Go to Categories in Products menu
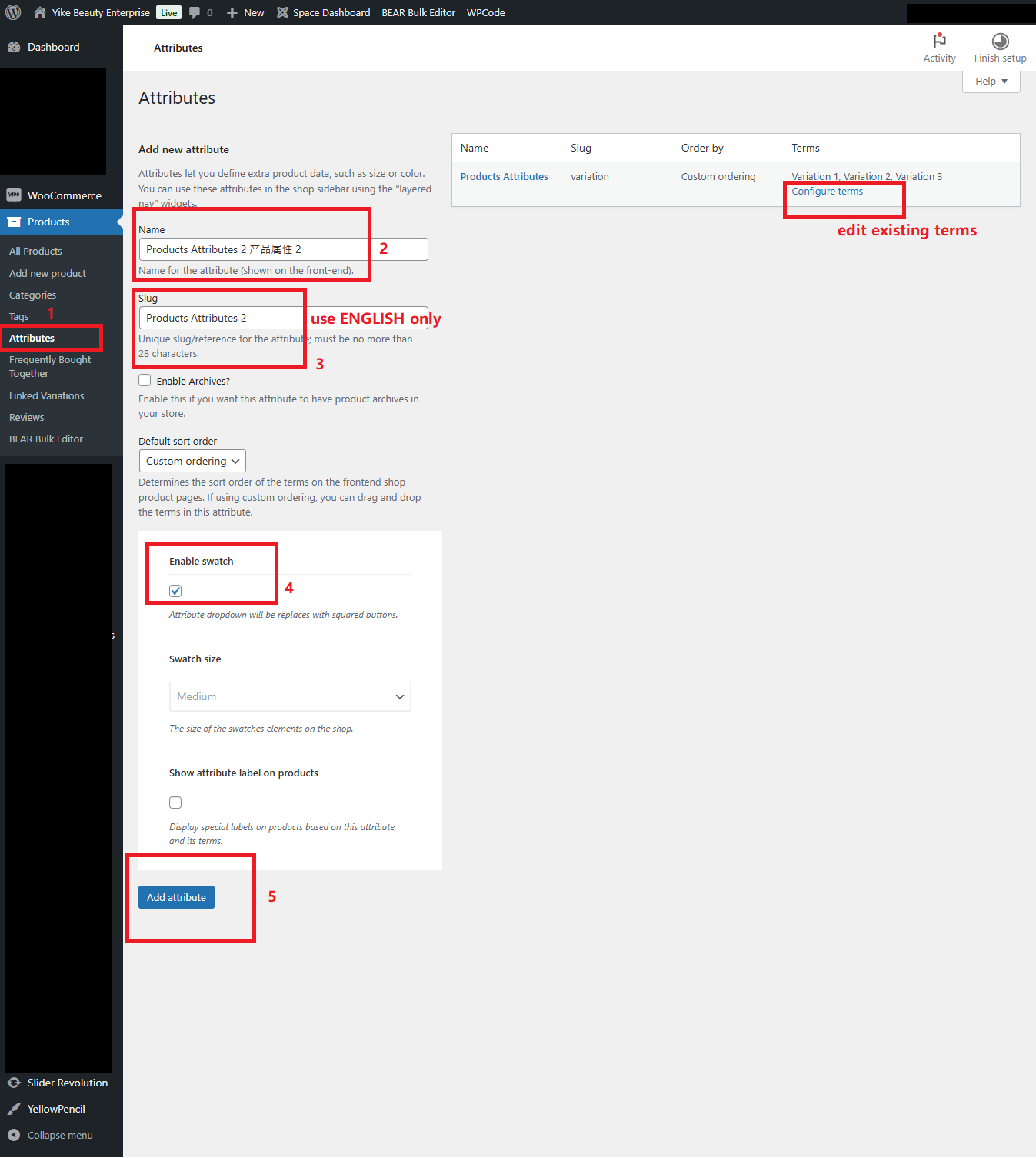The width and height of the screenshot is (1036, 1158). coord(32,295)
